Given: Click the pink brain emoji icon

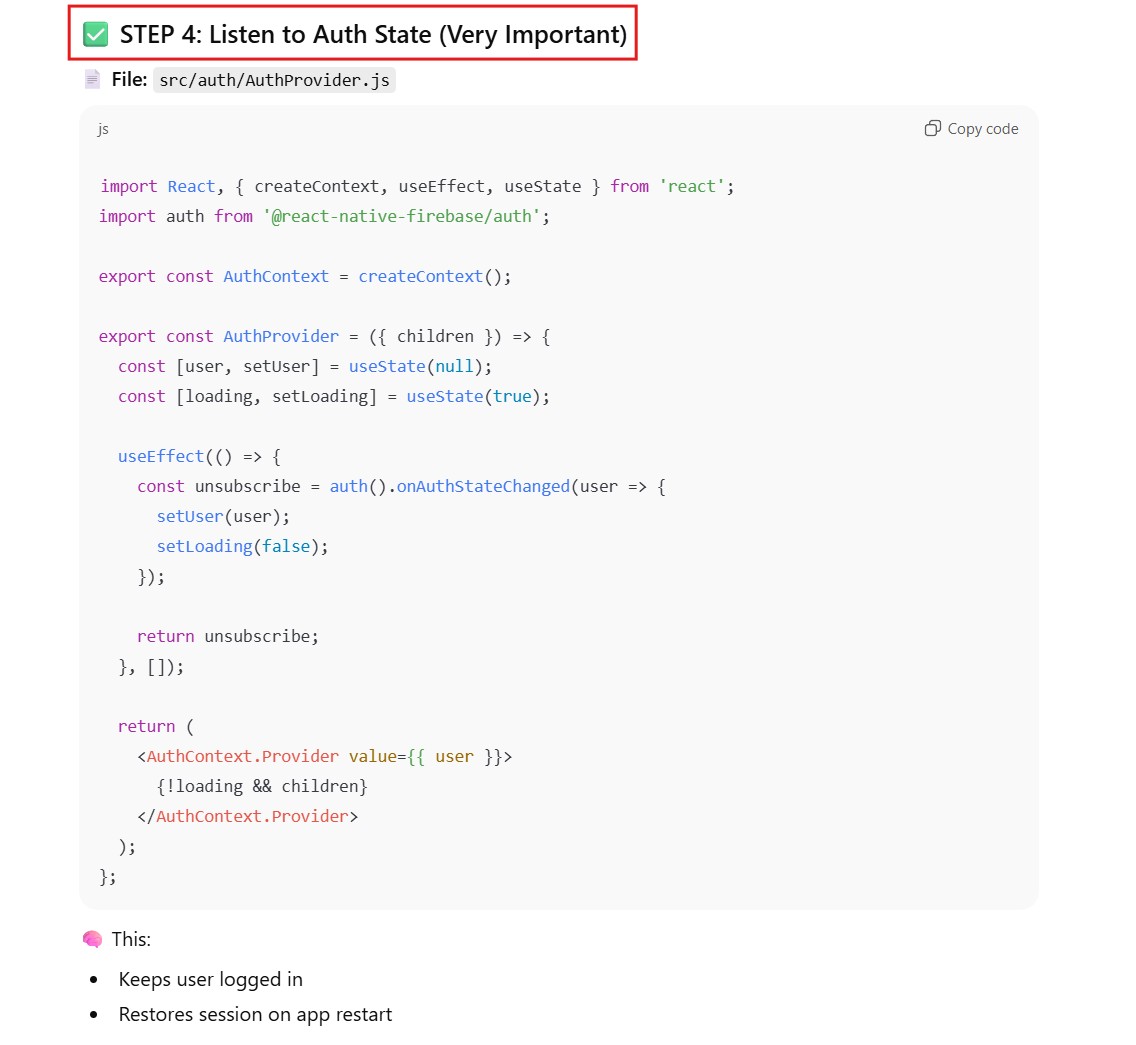Looking at the screenshot, I should click(x=92, y=940).
